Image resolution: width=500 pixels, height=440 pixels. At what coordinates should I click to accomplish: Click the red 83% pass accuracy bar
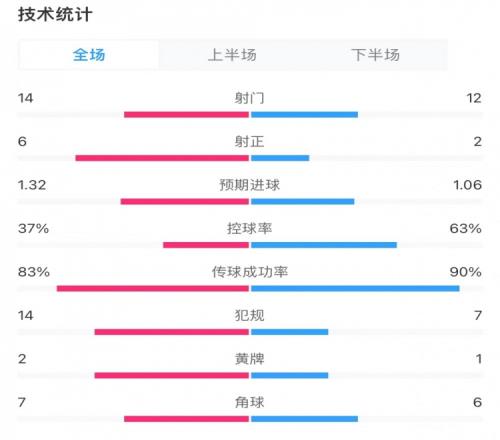[x=153, y=288]
